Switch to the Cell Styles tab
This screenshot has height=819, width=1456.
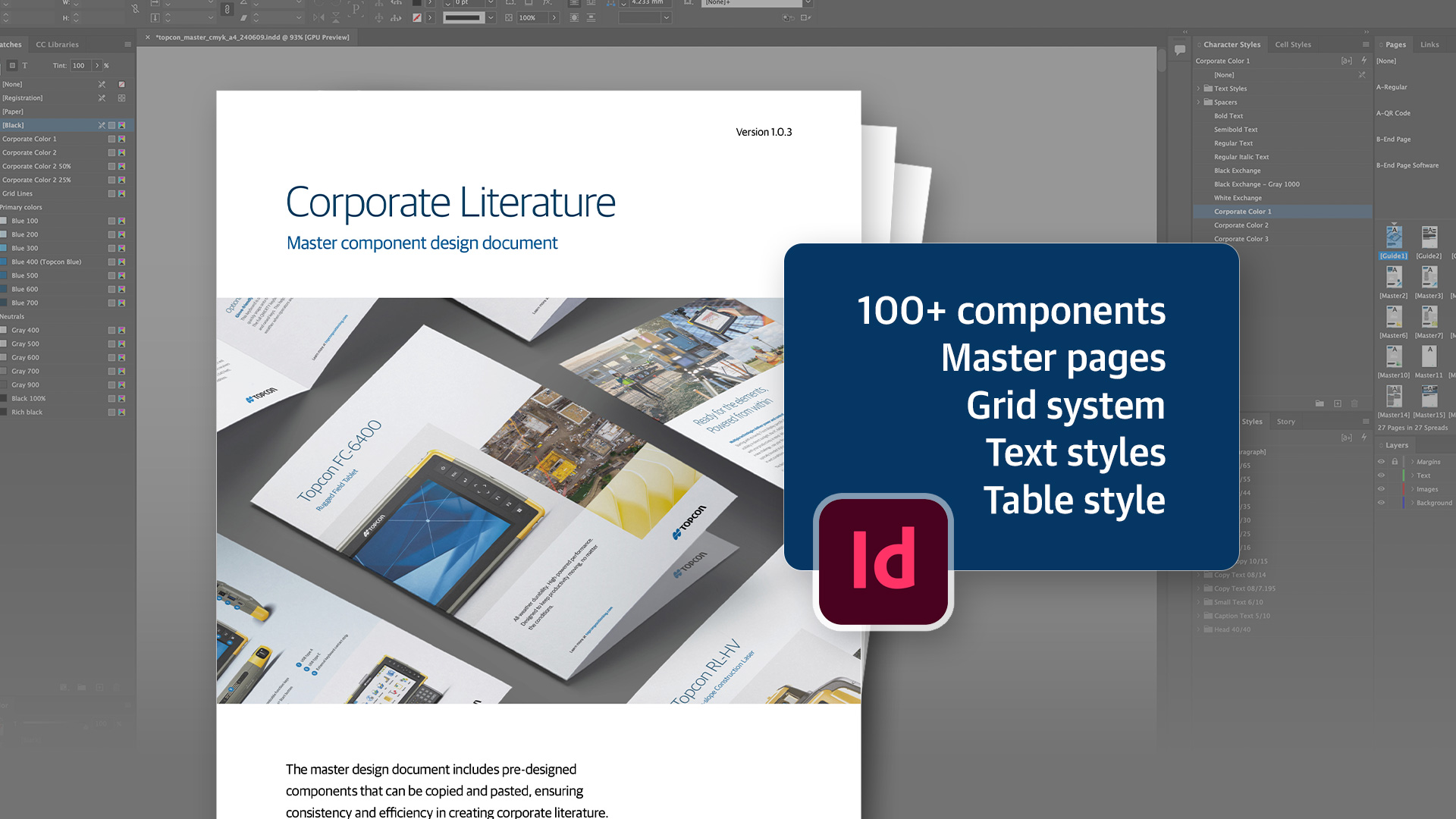(x=1292, y=45)
